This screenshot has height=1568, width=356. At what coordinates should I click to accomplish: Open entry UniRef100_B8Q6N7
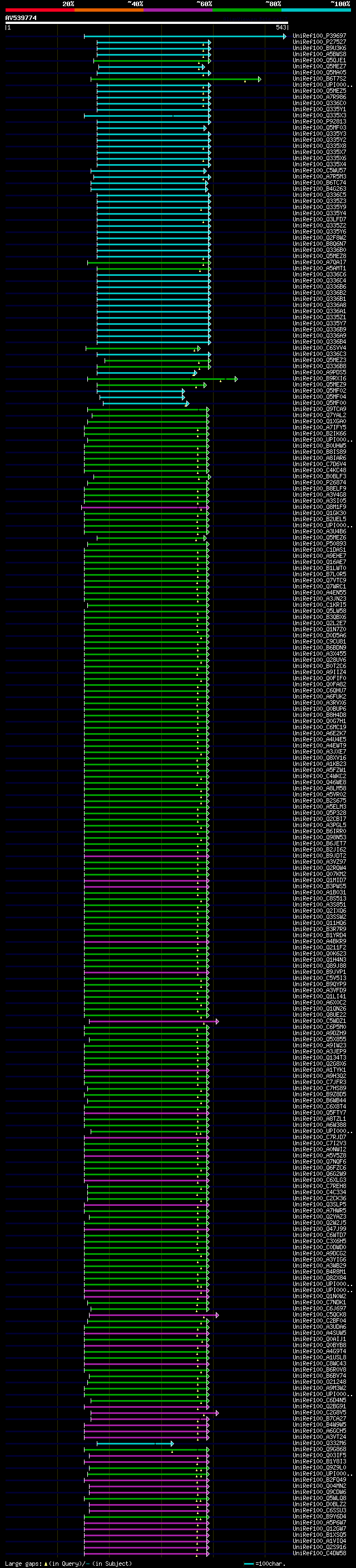click(x=319, y=244)
